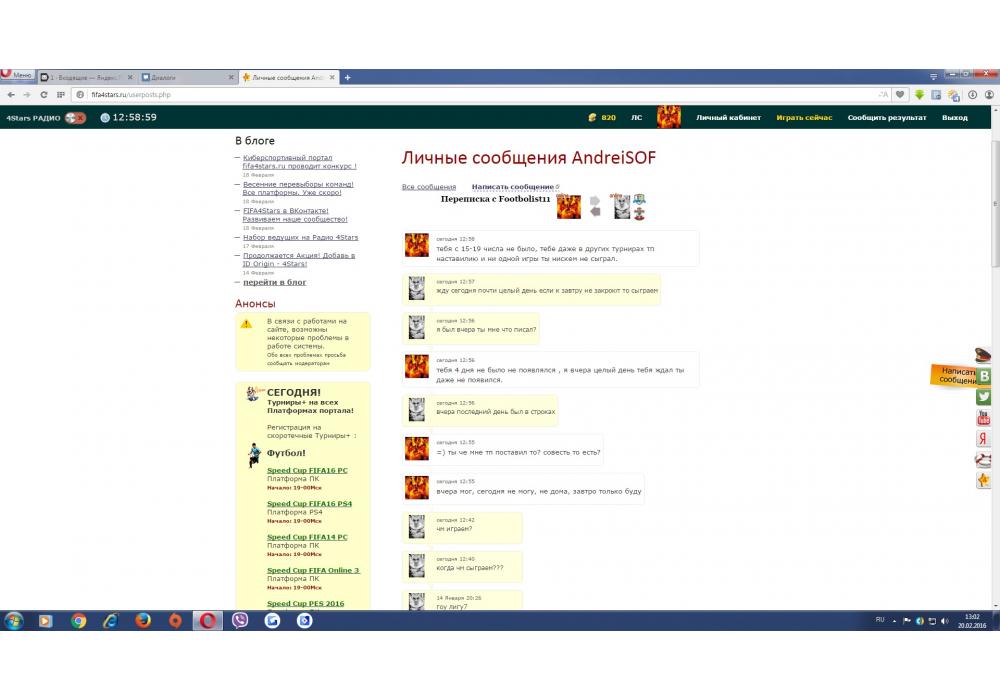Open the Написать сообщение link

pyautogui.click(x=512, y=187)
